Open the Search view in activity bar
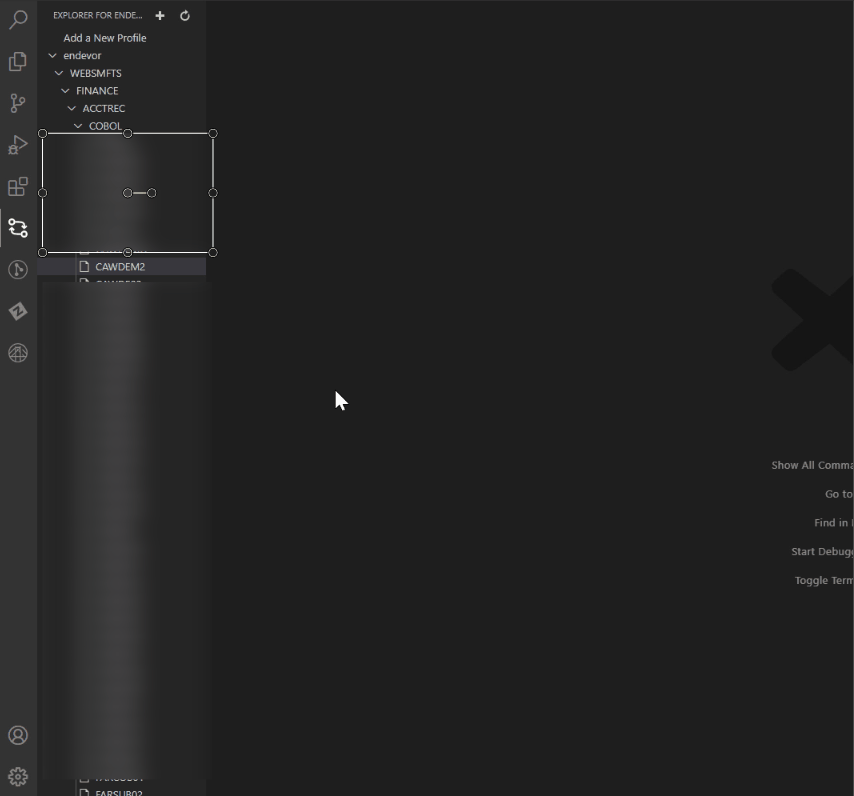 click(18, 20)
